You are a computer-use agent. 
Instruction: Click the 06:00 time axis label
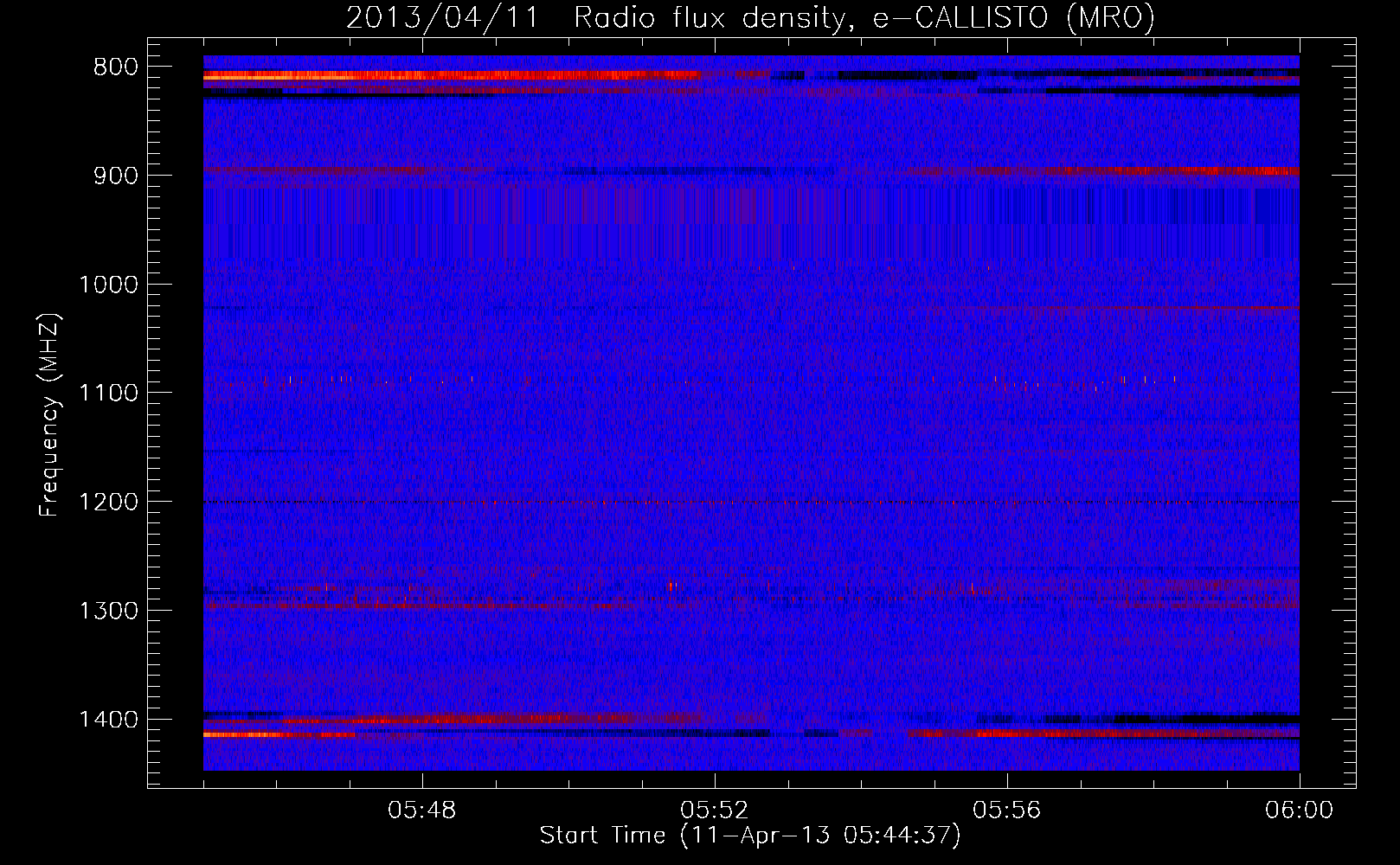(1299, 811)
